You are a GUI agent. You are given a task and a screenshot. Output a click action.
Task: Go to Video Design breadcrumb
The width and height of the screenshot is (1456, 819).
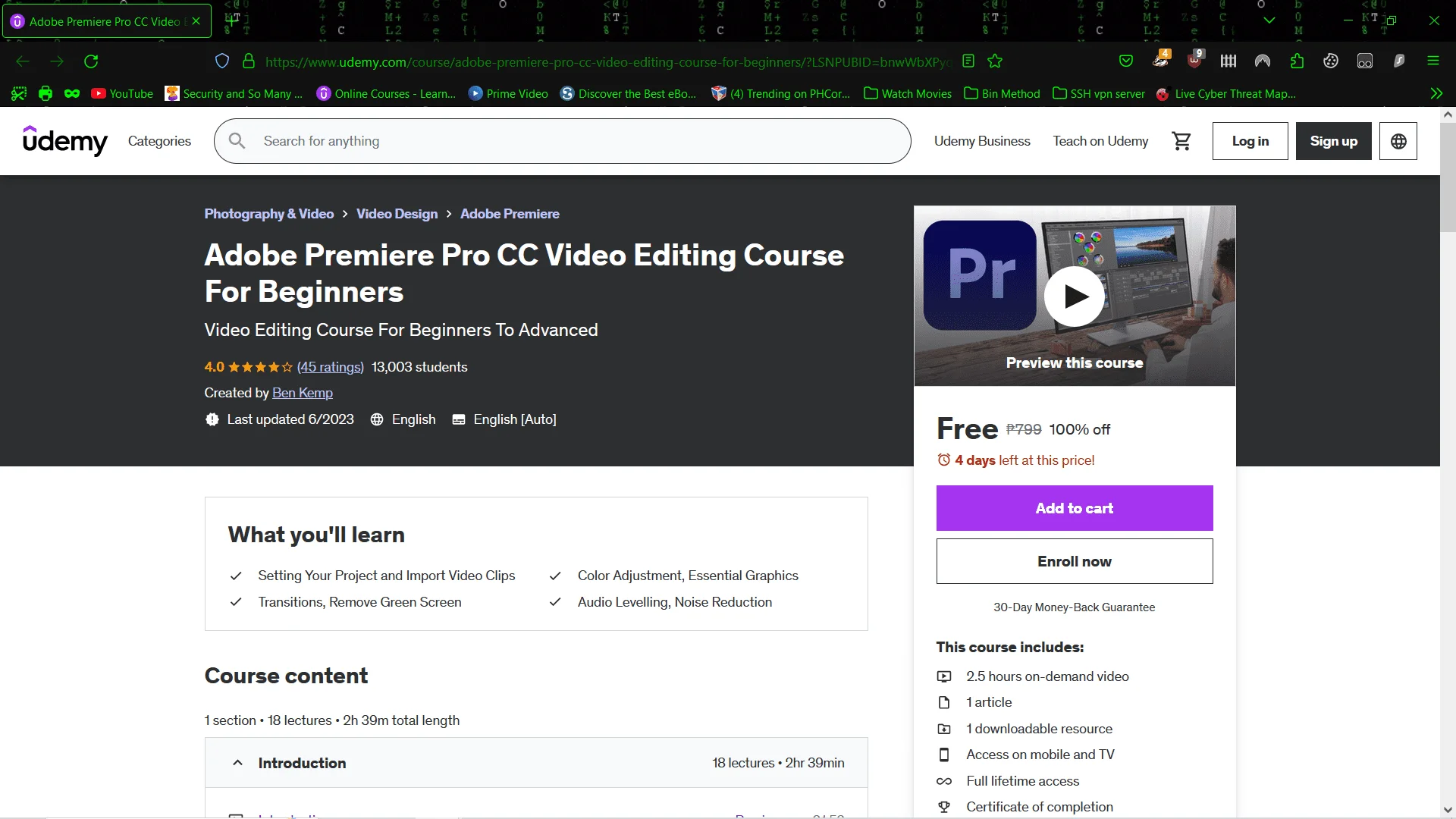click(397, 214)
